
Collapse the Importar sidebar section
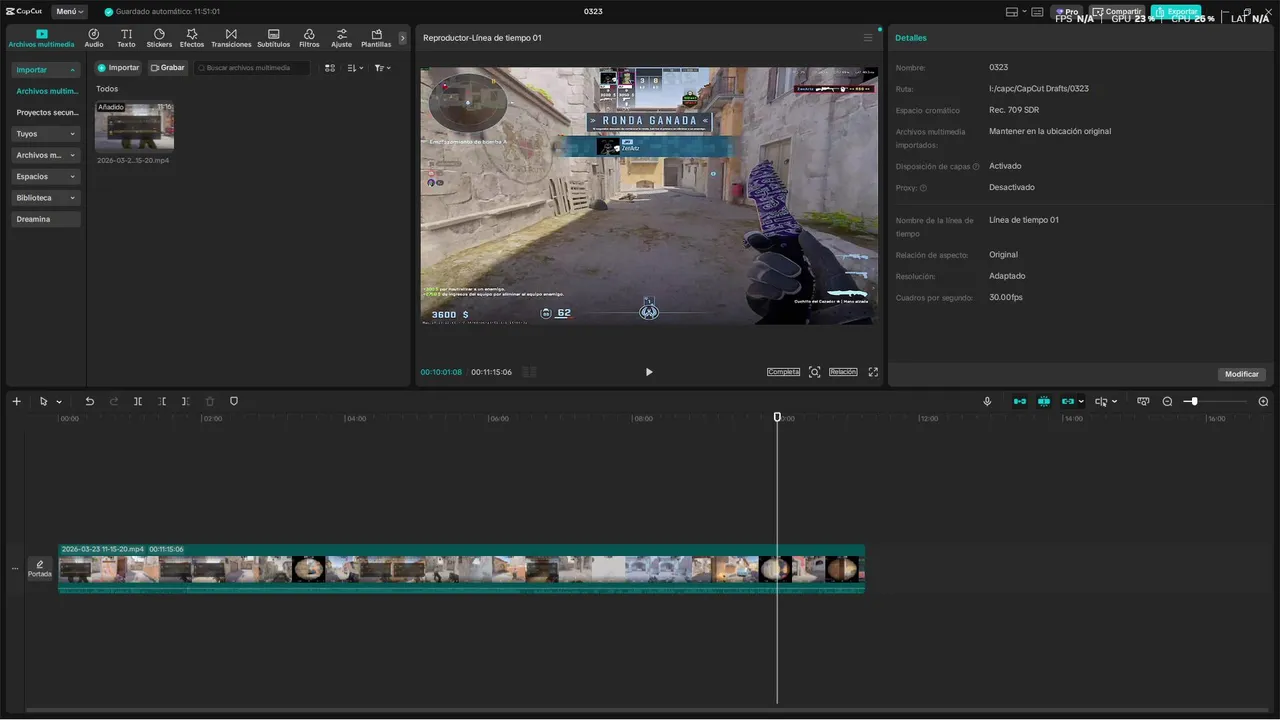46,70
